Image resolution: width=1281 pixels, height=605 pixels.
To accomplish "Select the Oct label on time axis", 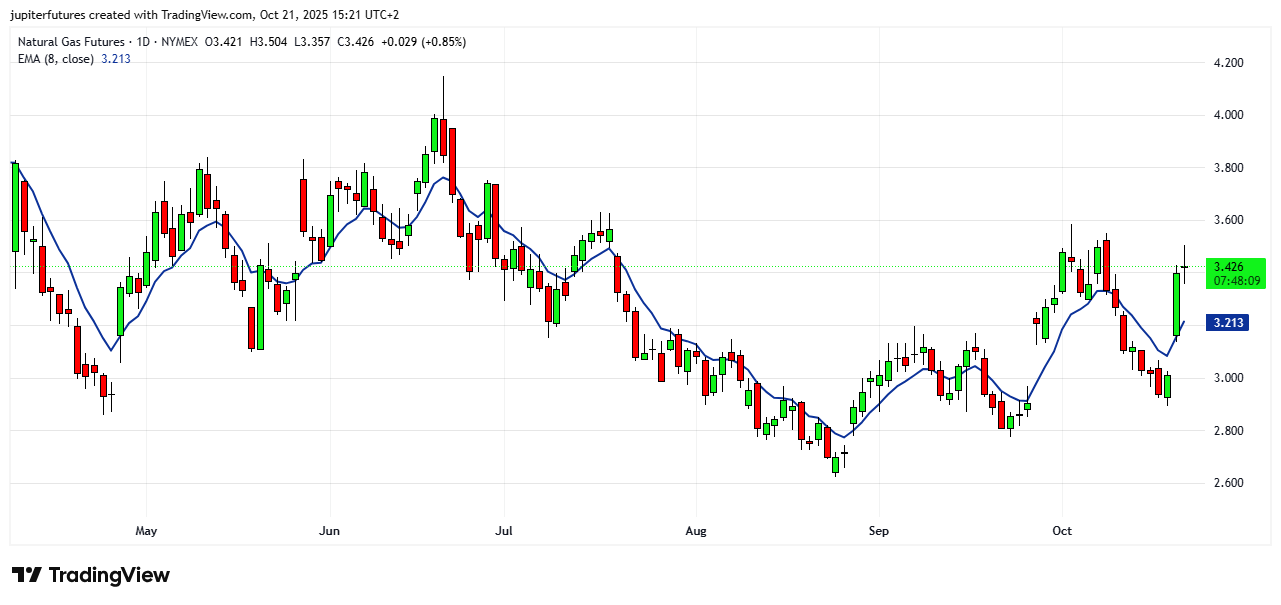I will 1062,531.
